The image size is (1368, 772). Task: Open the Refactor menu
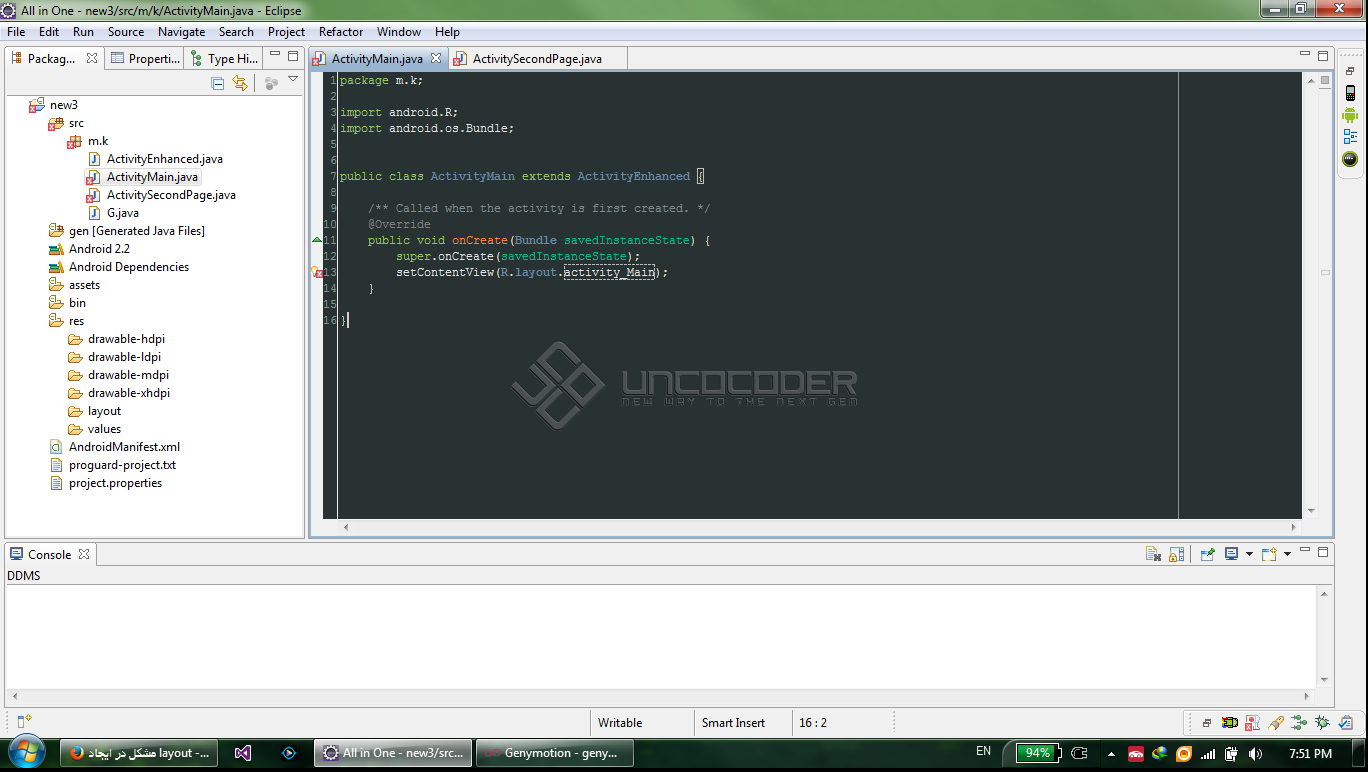click(x=341, y=32)
